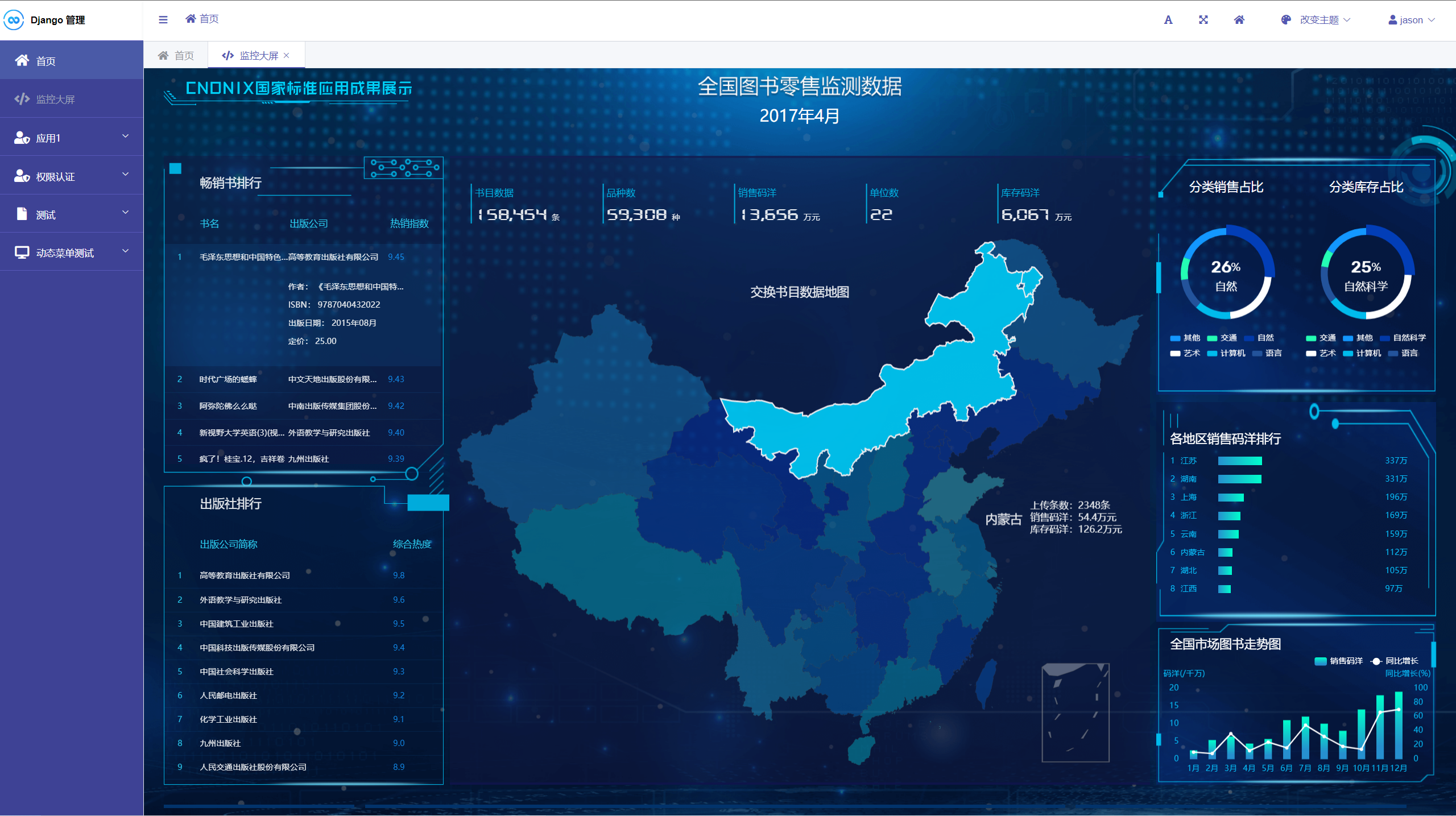Click the Django 管理 logo icon
This screenshot has width=1456, height=816.
click(x=14, y=20)
